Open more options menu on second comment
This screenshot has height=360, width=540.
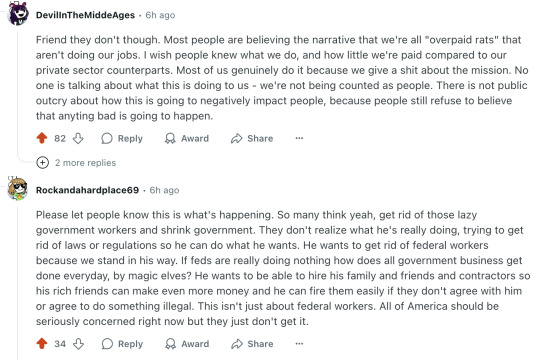pos(299,343)
